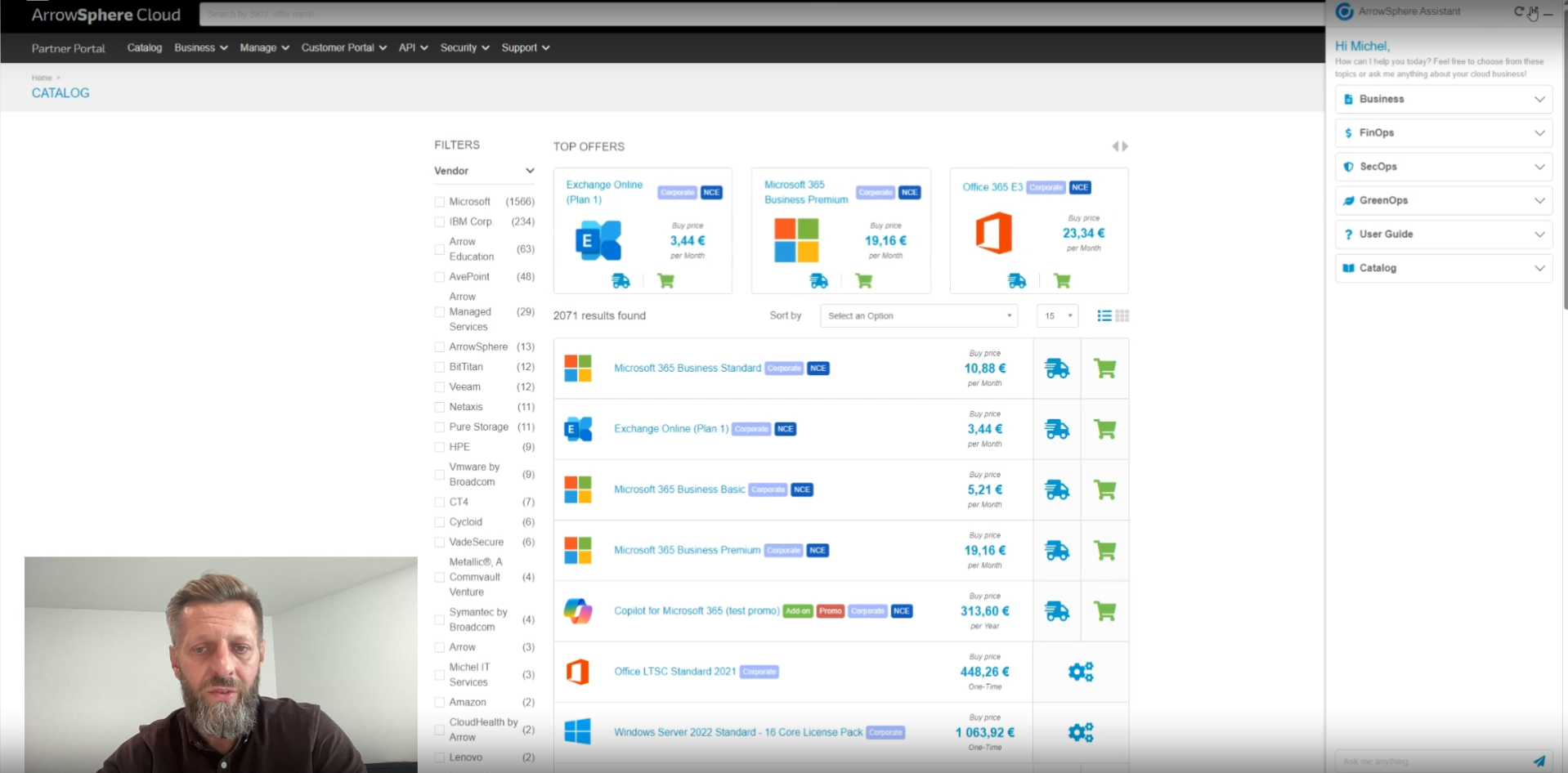
Task: Add Copilot for Microsoft 365 to cart
Action: (1104, 611)
